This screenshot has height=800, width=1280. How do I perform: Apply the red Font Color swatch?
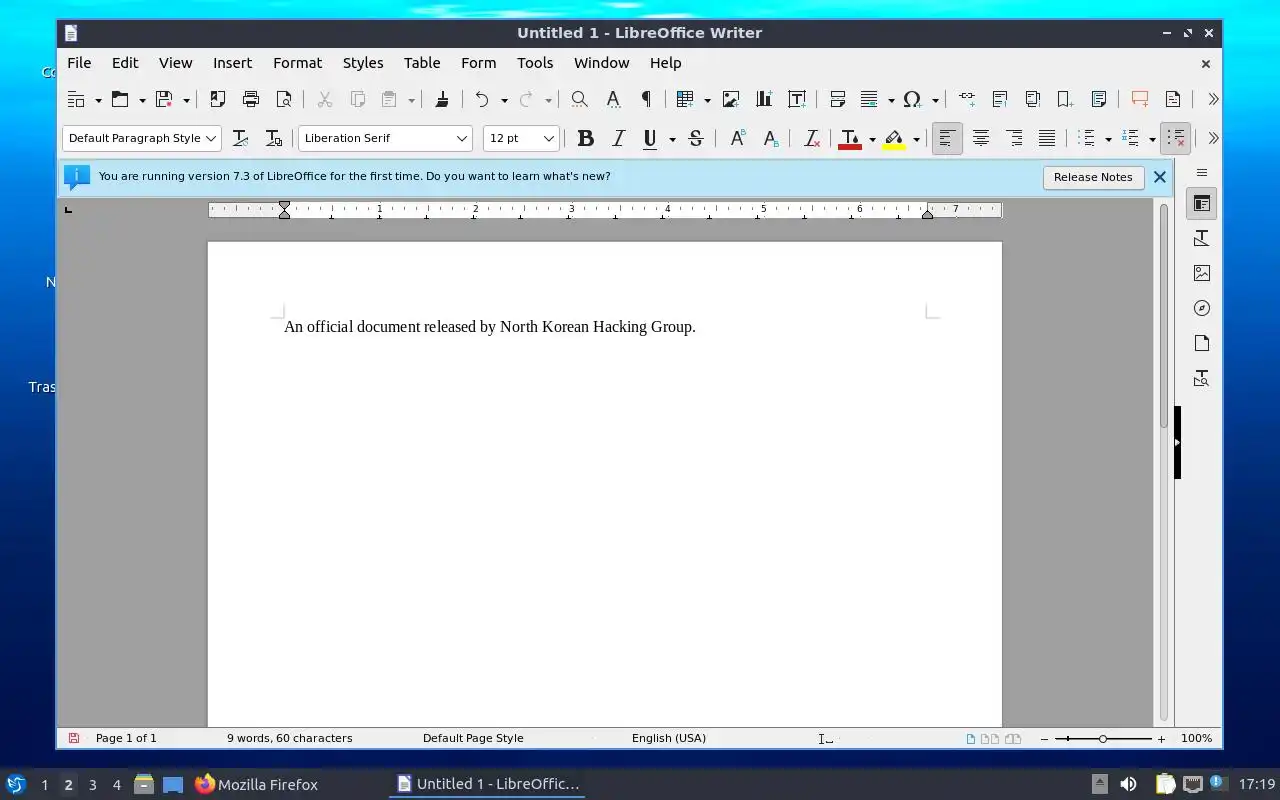[x=850, y=138]
